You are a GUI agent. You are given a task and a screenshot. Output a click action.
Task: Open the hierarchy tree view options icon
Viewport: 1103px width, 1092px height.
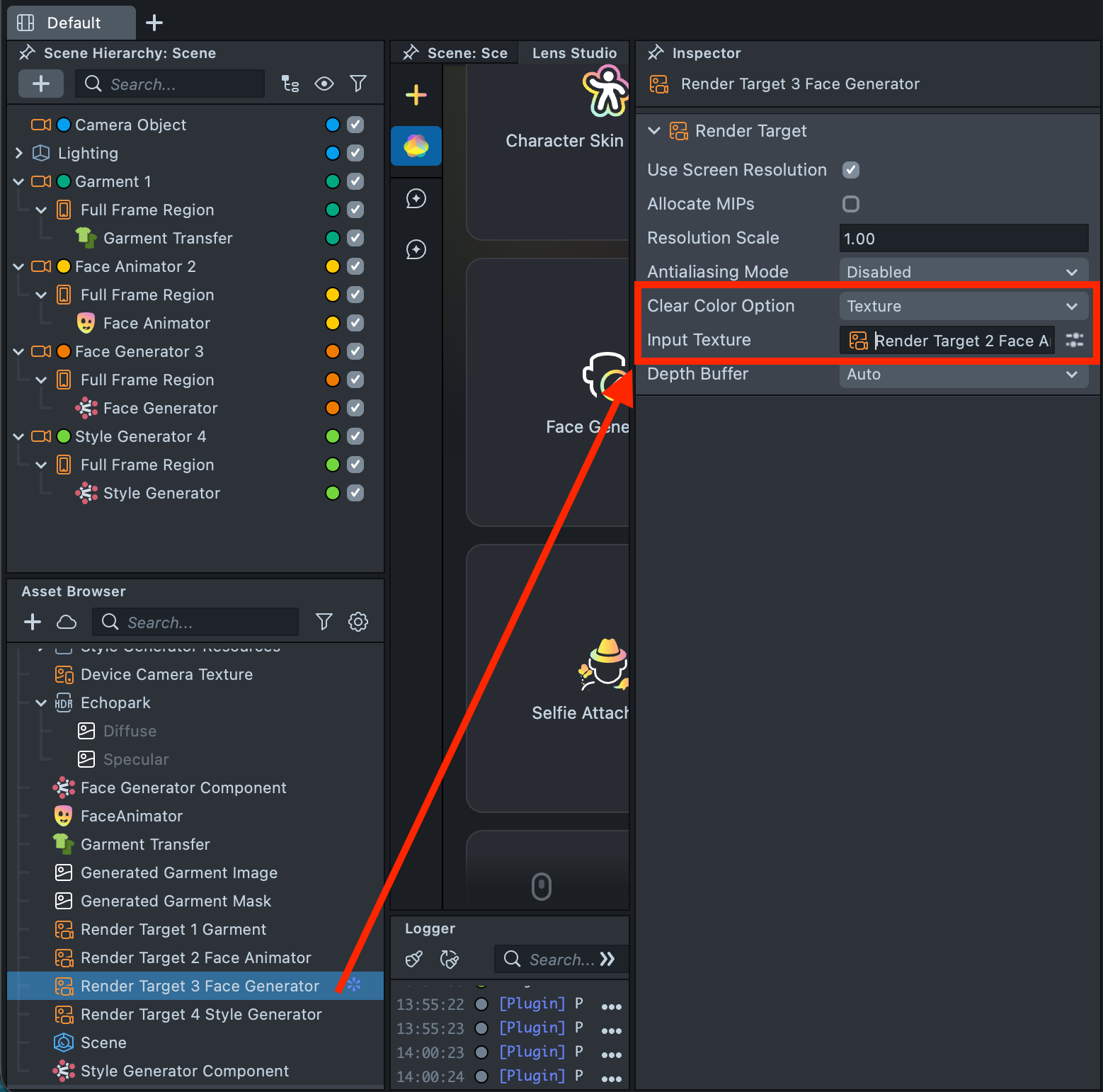290,84
